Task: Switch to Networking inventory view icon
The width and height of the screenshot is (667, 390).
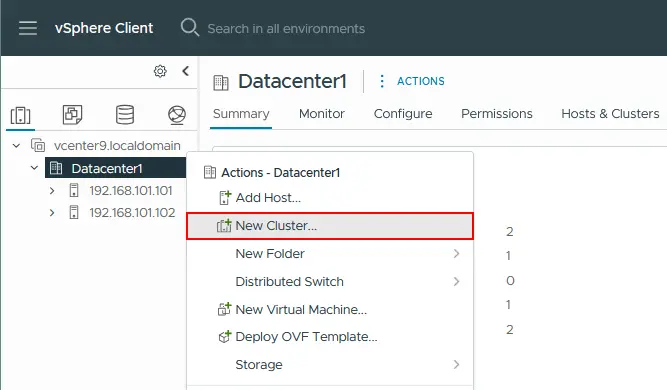Action: click(x=177, y=114)
